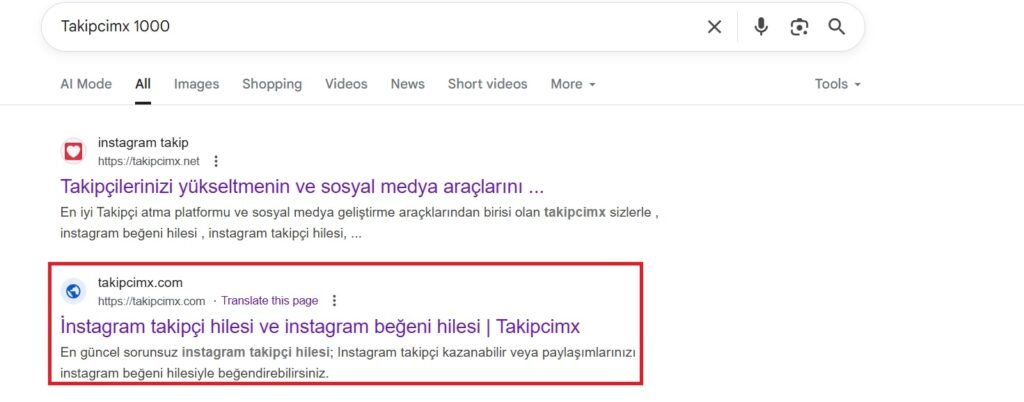The width and height of the screenshot is (1024, 402).
Task: Open result titled Takipçilerinizi yükseltmenin ve sosyal medya
Action: tap(302, 187)
